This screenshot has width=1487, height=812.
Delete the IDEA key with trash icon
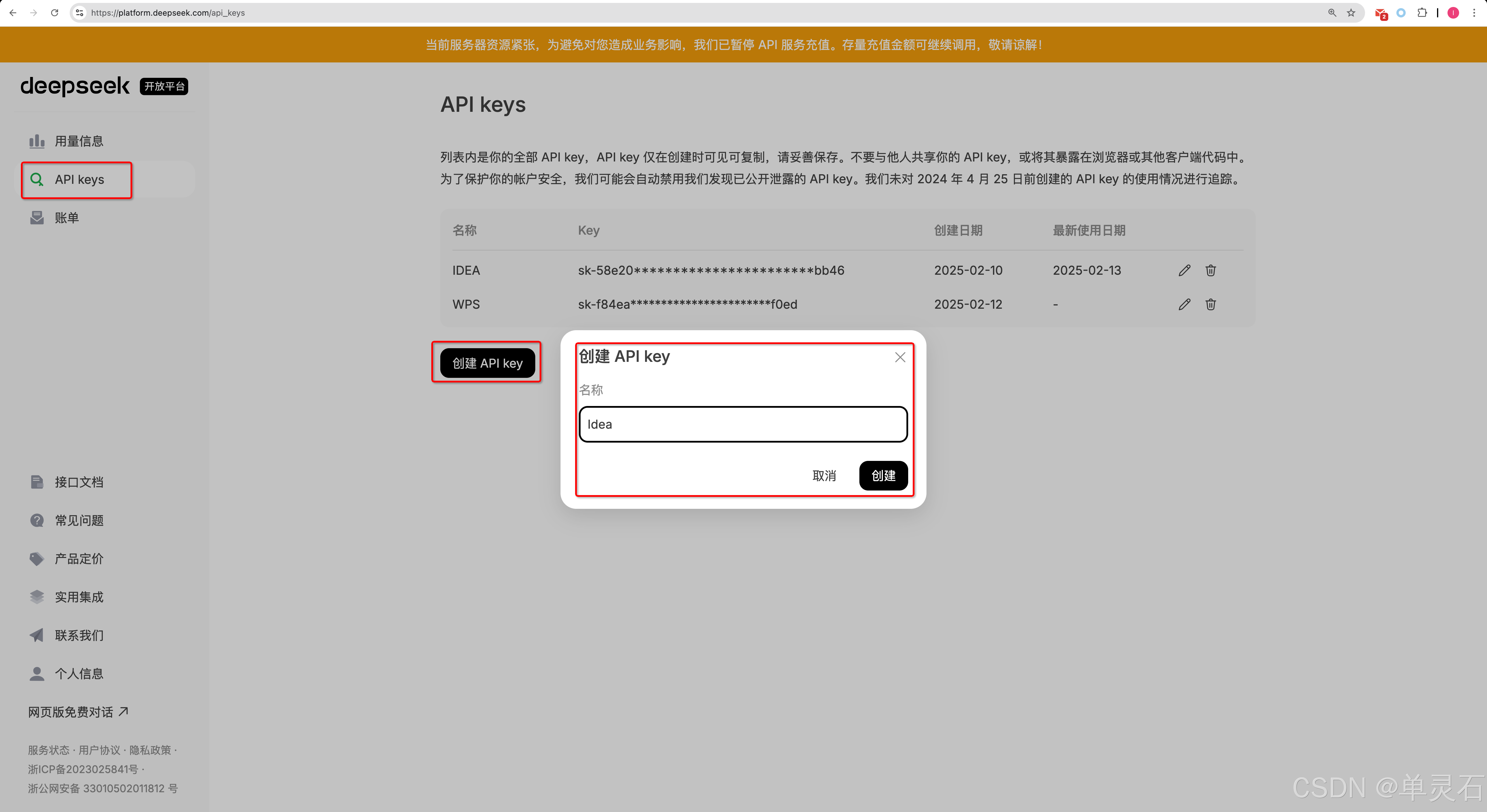(x=1211, y=270)
